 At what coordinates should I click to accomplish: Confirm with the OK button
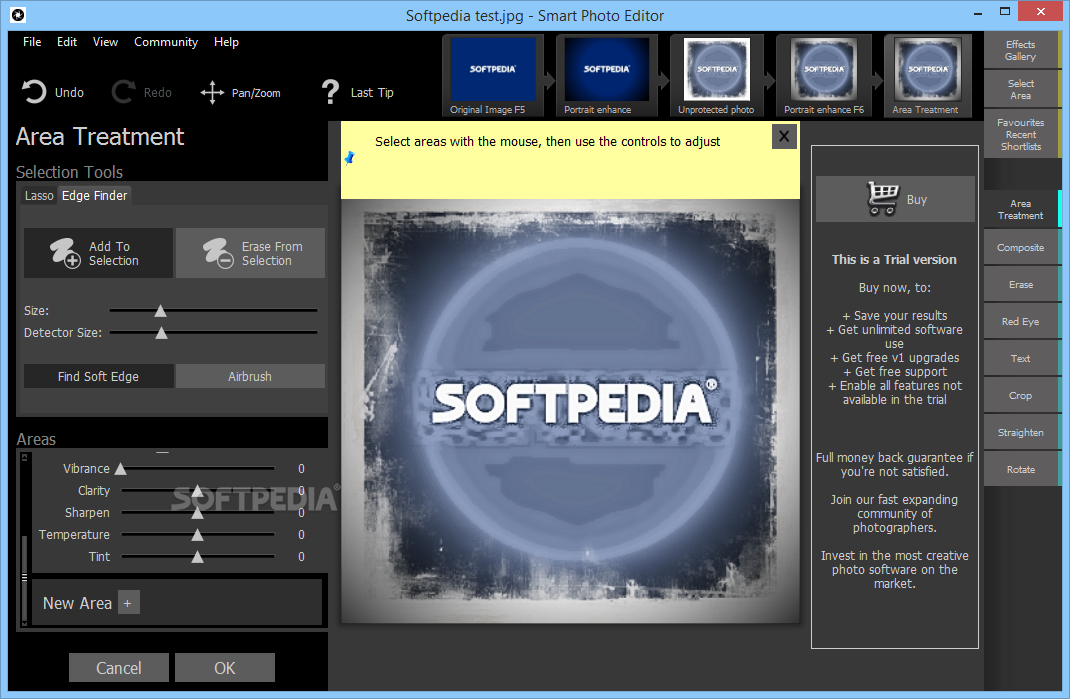(x=225, y=668)
